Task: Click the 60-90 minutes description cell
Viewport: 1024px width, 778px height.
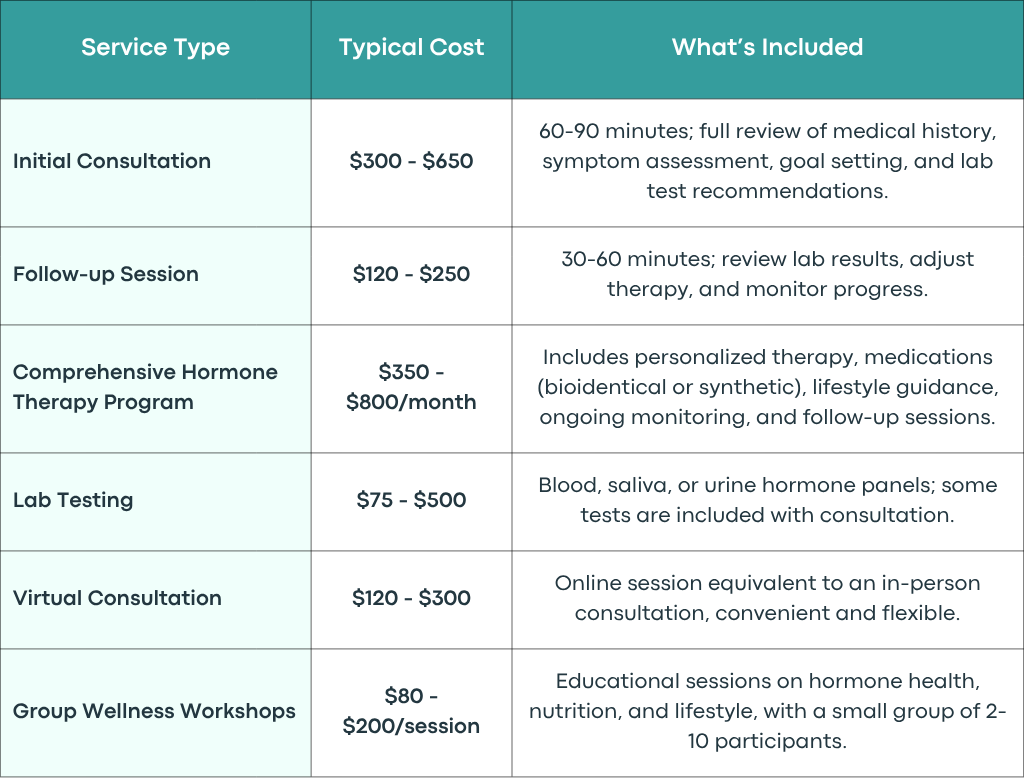Action: click(x=767, y=161)
